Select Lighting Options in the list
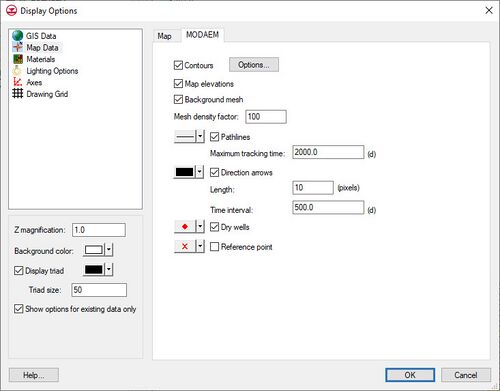The height and width of the screenshot is (391, 500). point(52,71)
